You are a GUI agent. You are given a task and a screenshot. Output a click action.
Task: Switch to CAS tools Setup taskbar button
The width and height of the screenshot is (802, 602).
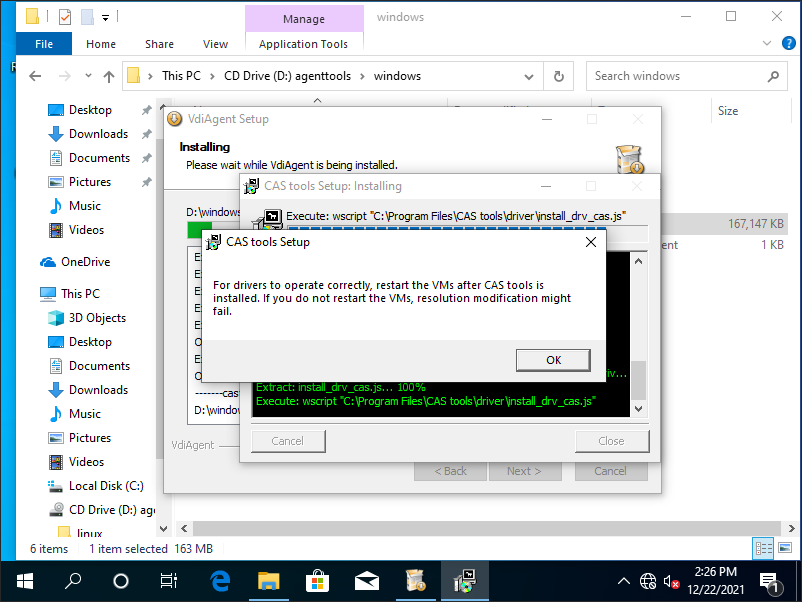tap(464, 581)
